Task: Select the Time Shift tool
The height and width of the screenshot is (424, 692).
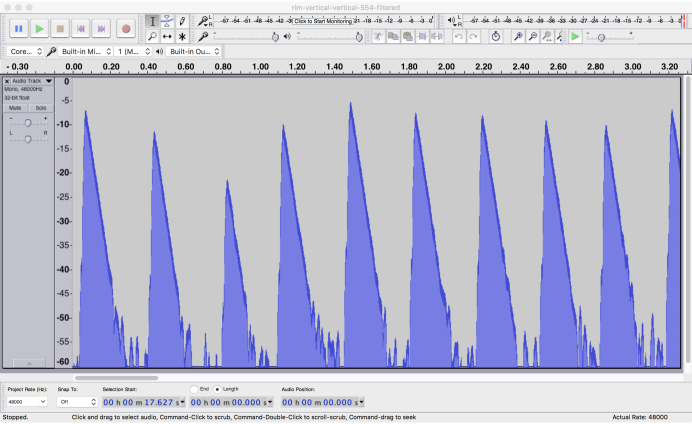Action: (167, 36)
